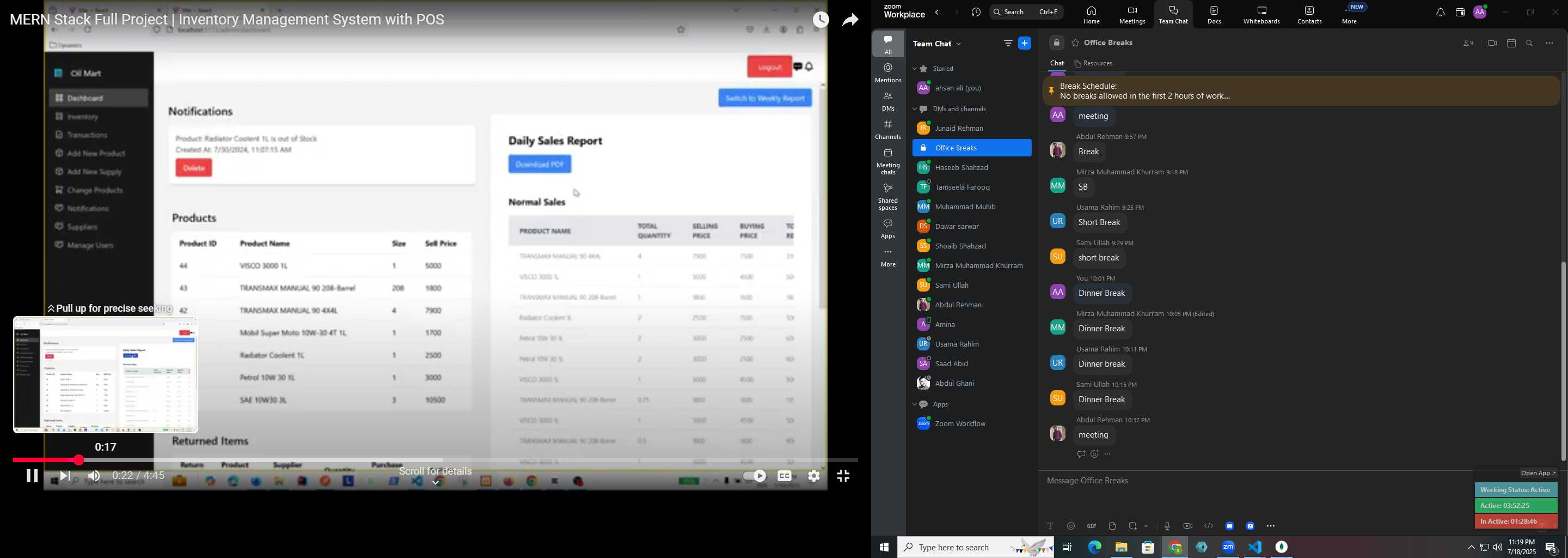Open Zoom notifications bell
Image resolution: width=1568 pixels, height=558 pixels.
coord(1440,12)
